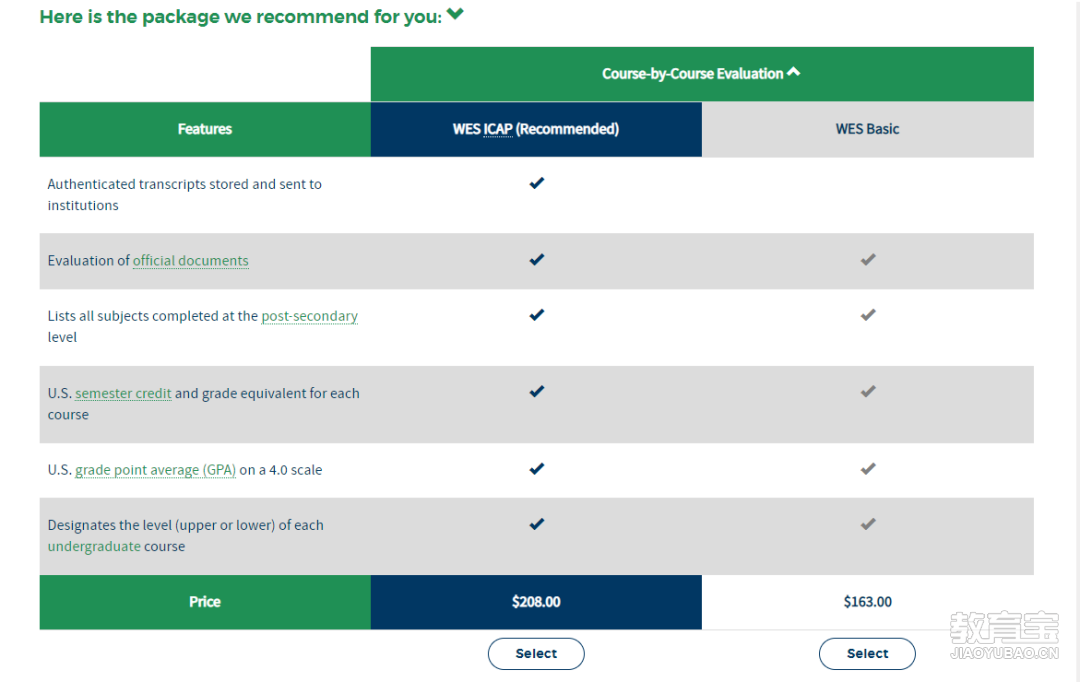Image resolution: width=1080 pixels, height=682 pixels.
Task: Open grade point average (GPA) link
Action: click(x=155, y=470)
